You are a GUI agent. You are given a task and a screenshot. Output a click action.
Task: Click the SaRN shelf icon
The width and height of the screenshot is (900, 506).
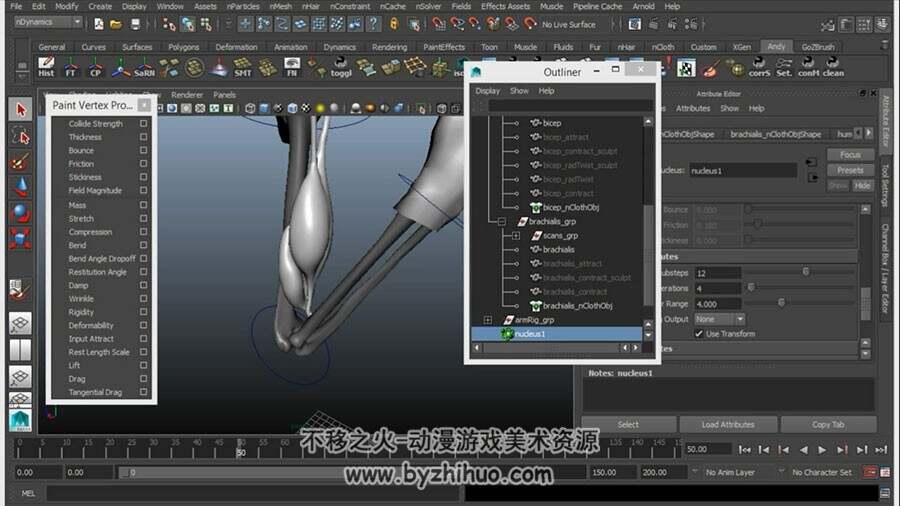pyautogui.click(x=145, y=67)
